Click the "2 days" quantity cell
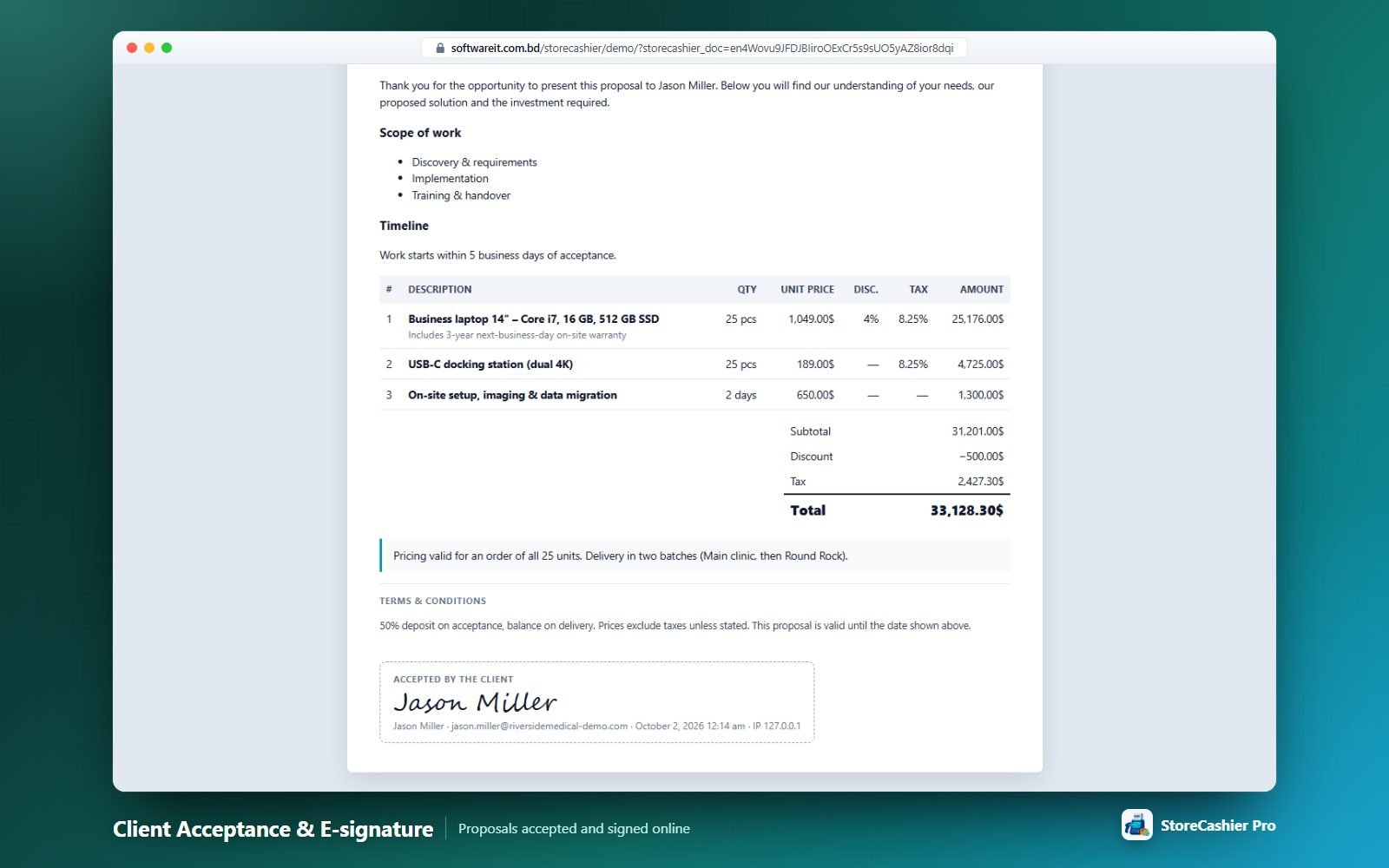The image size is (1389, 868). 741,395
